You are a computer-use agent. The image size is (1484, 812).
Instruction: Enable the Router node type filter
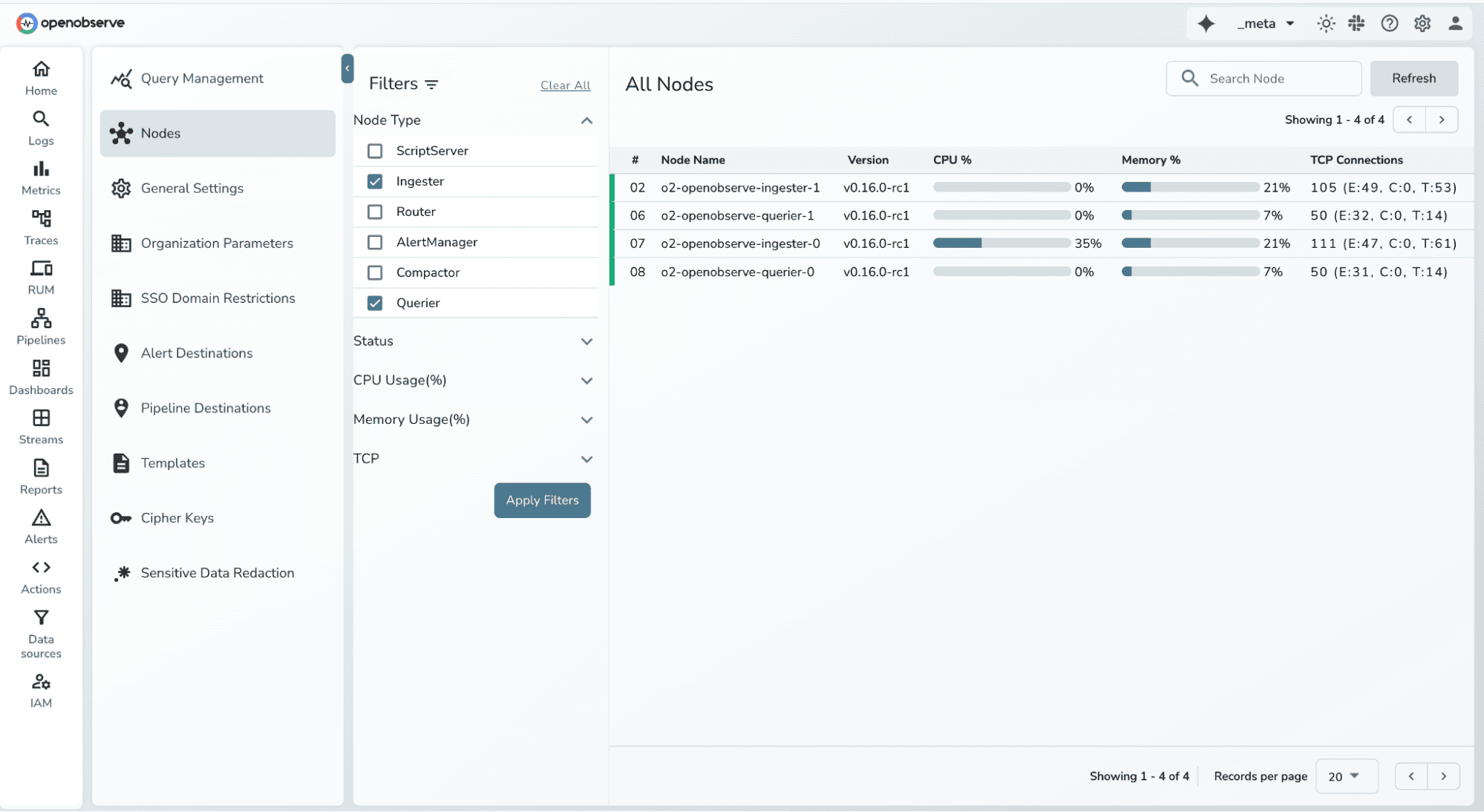[375, 212]
